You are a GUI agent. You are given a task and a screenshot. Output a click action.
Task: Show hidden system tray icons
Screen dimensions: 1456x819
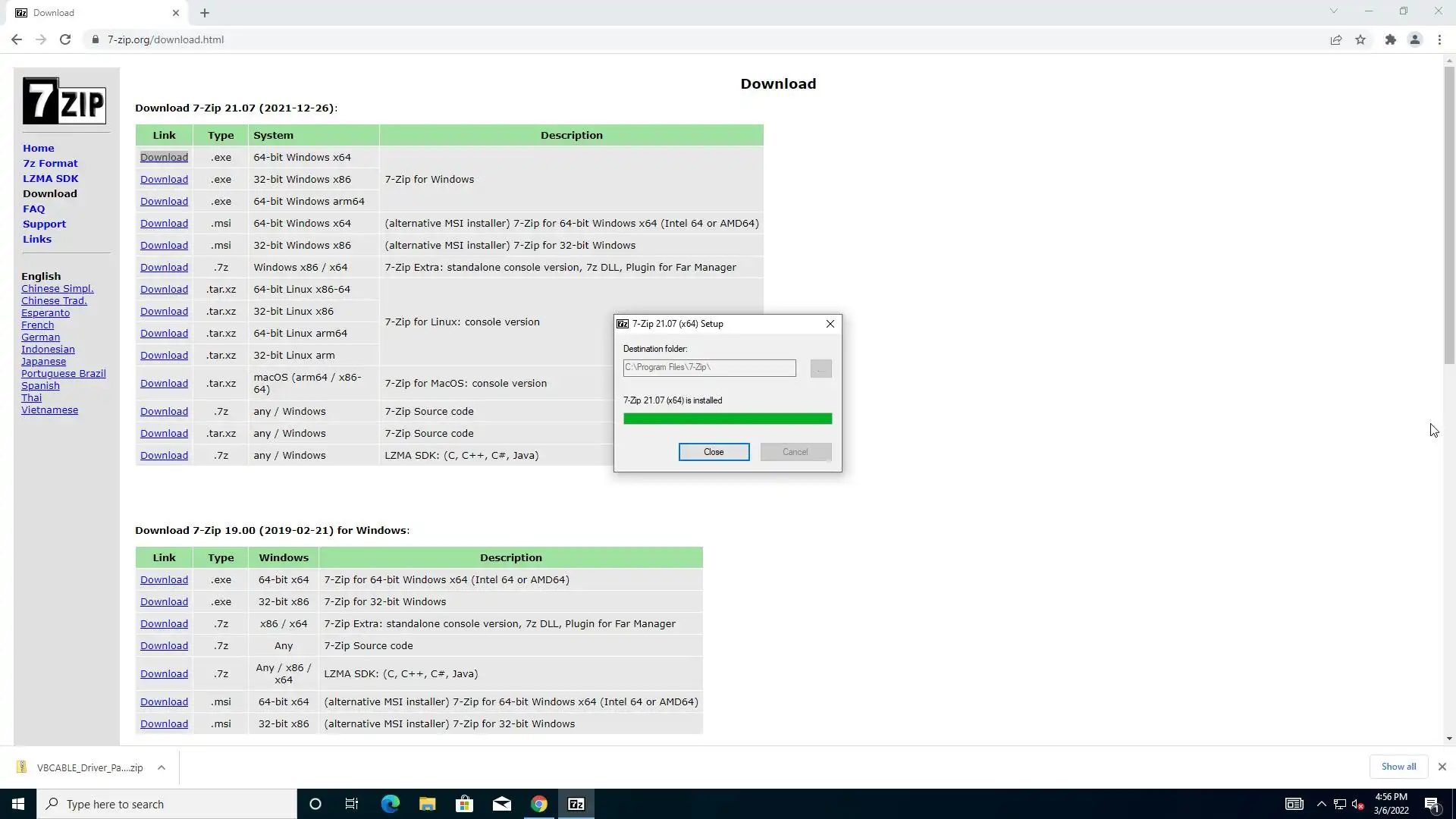coord(1321,804)
